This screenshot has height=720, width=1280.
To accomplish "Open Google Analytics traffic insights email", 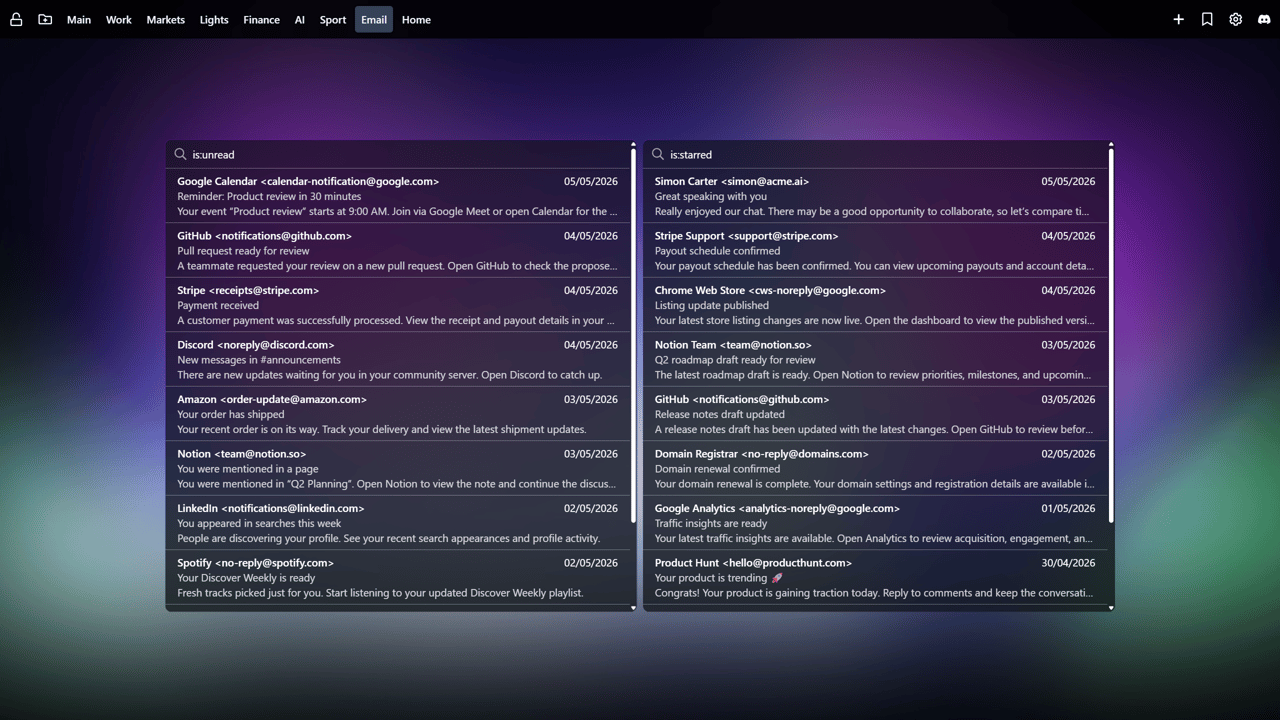I will pos(876,523).
